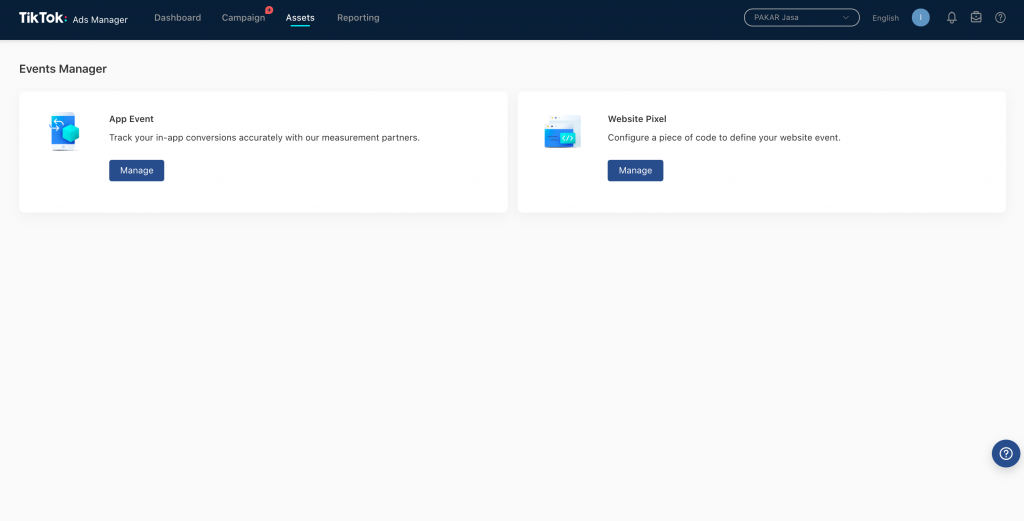
Task: Open the Dashboard tab
Action: (178, 18)
